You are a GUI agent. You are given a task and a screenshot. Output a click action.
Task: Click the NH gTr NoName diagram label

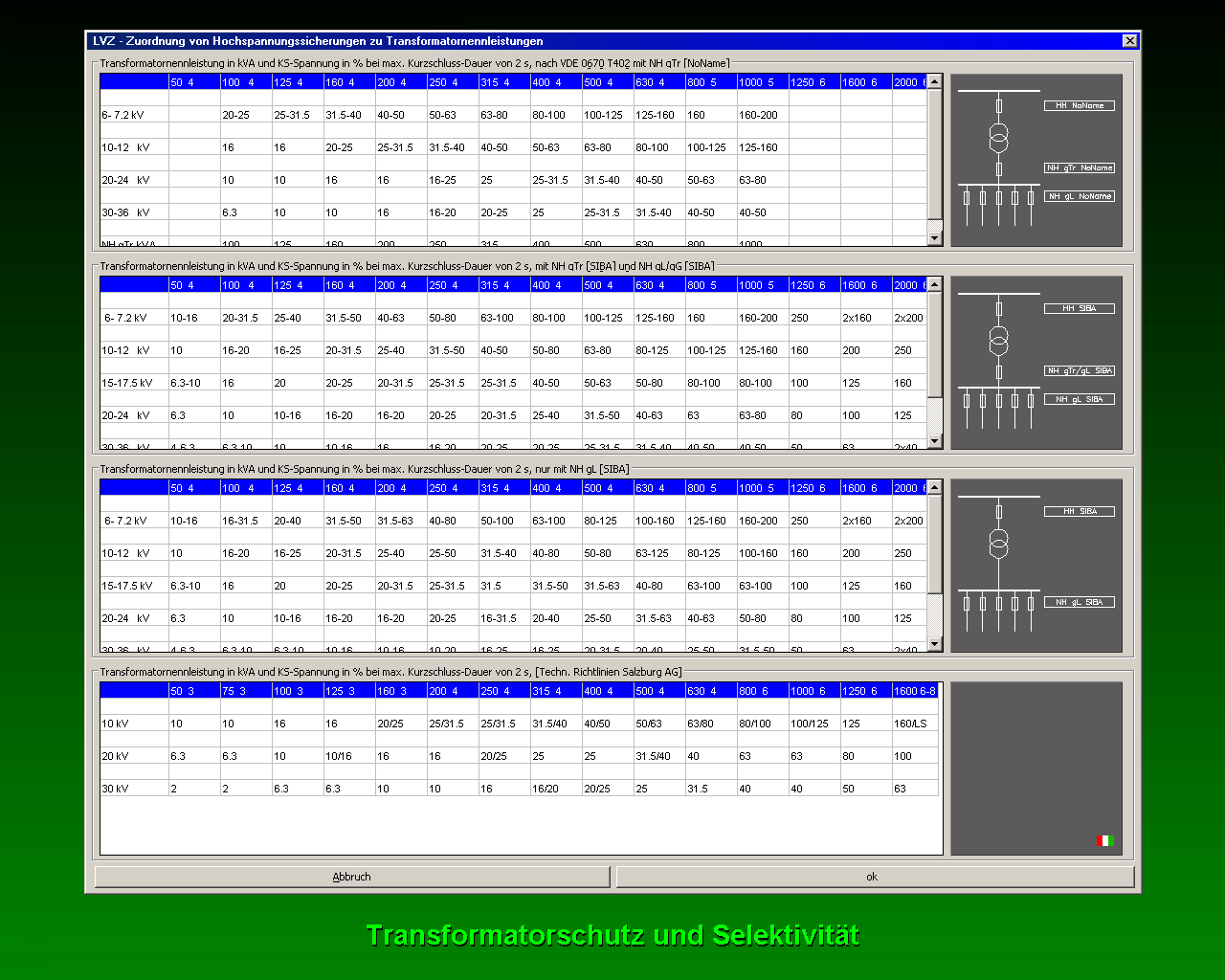click(x=1079, y=168)
